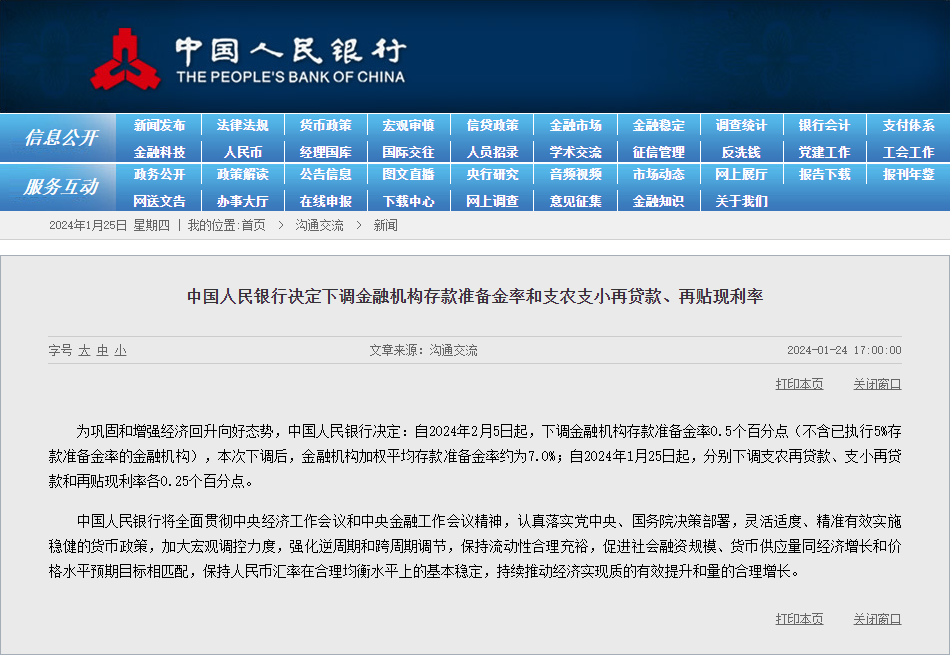
Task: Open the 人民币 section
Action: [x=242, y=152]
